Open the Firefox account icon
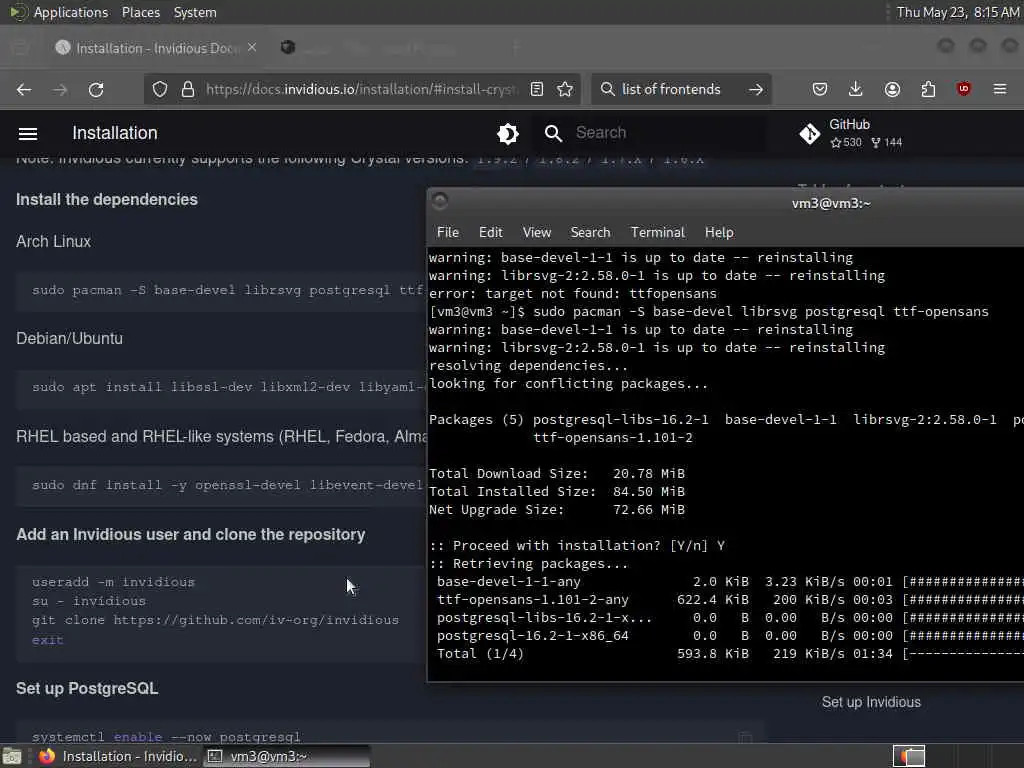Image resolution: width=1024 pixels, height=768 pixels. click(892, 89)
